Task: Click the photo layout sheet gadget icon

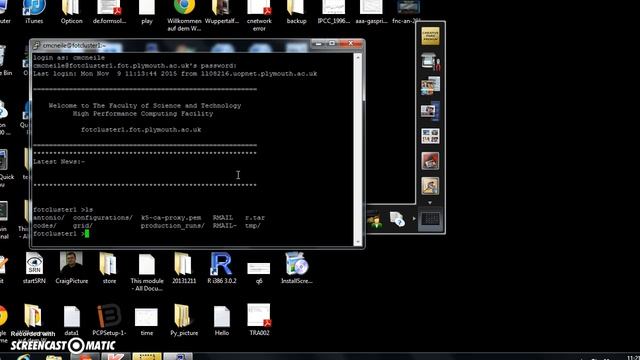Action: coord(430,136)
